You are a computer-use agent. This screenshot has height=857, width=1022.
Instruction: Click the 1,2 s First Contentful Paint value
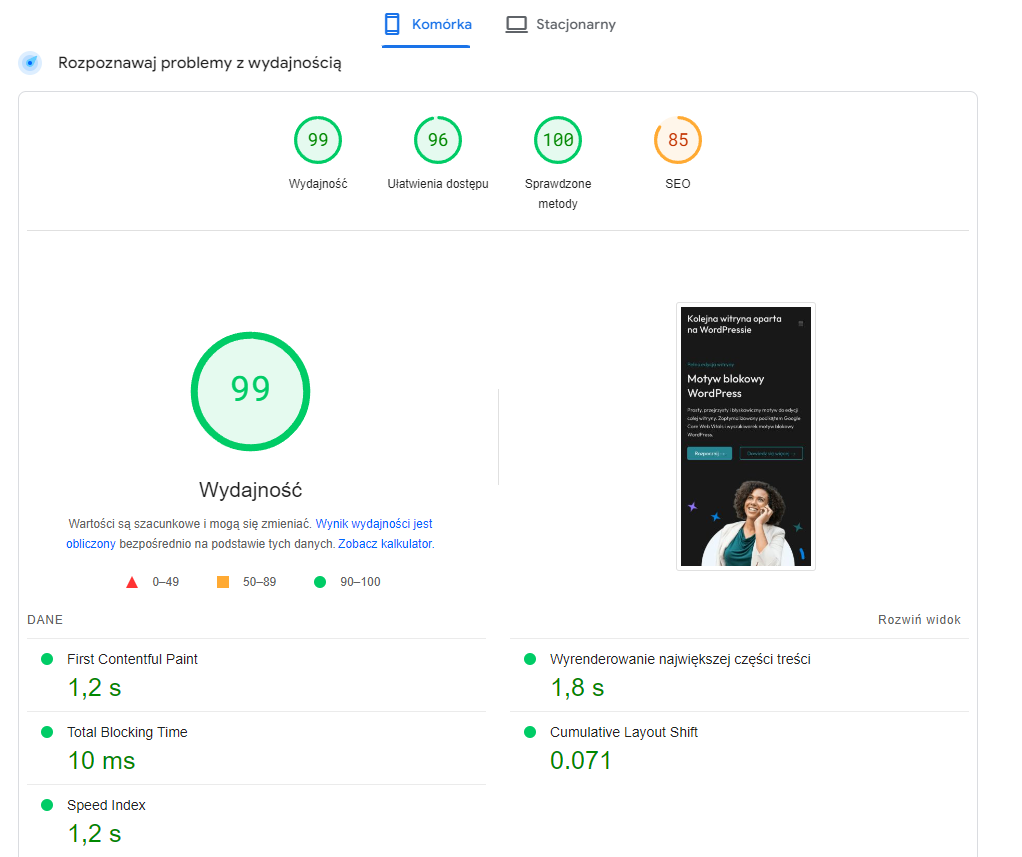pyautogui.click(x=95, y=688)
